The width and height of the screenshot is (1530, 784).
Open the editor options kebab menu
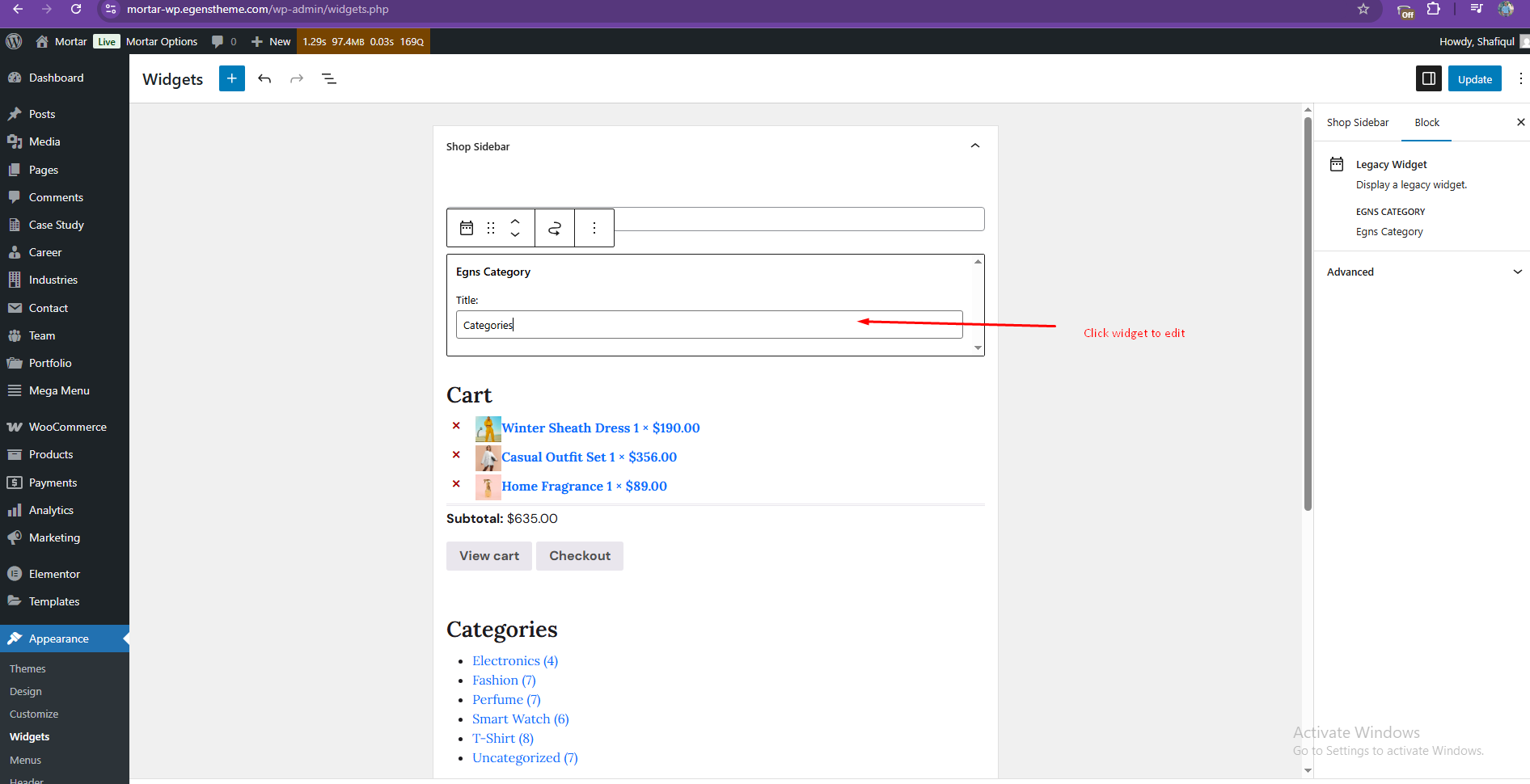1520,78
